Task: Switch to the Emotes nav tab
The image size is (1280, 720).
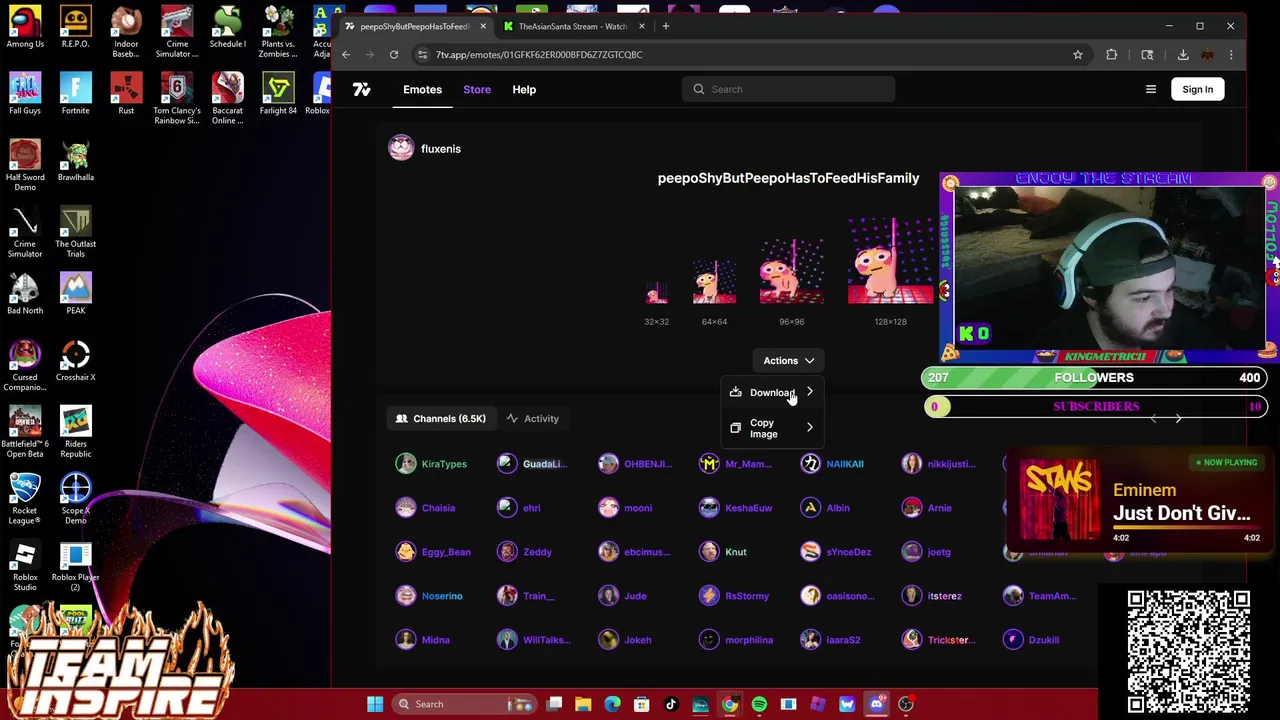Action: 422,89
